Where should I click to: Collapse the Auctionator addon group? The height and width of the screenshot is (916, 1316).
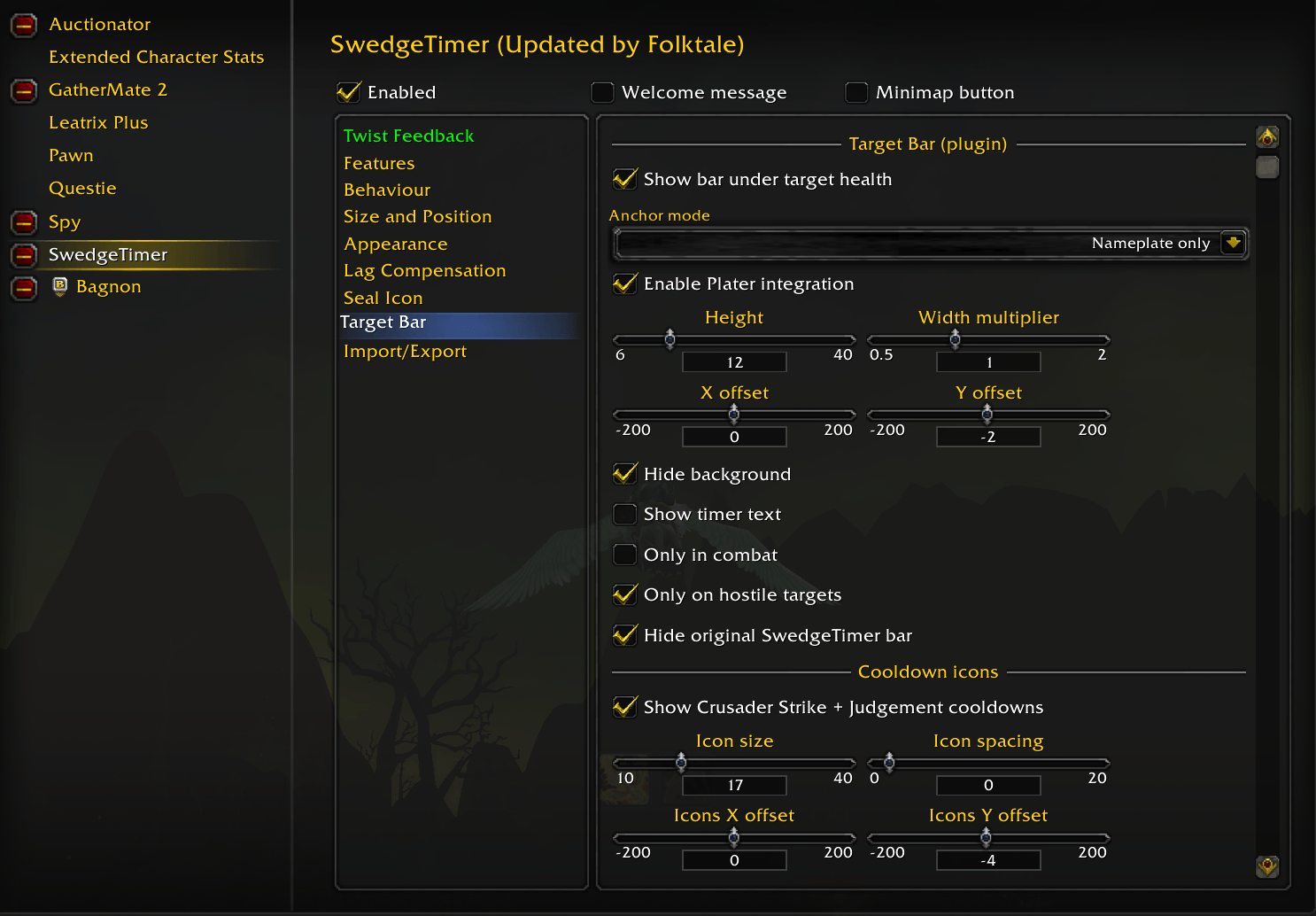(24, 25)
